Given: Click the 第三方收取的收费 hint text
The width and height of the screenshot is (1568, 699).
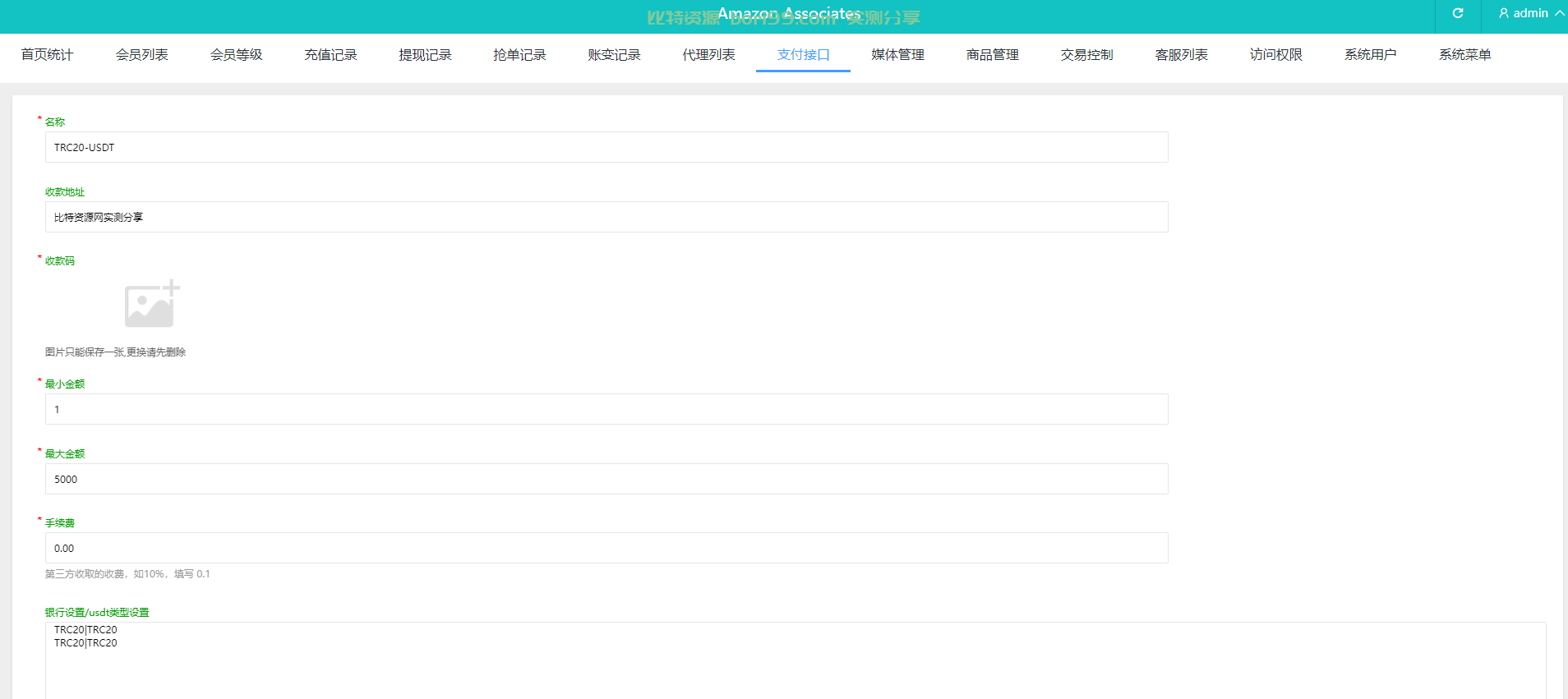Looking at the screenshot, I should 127,574.
